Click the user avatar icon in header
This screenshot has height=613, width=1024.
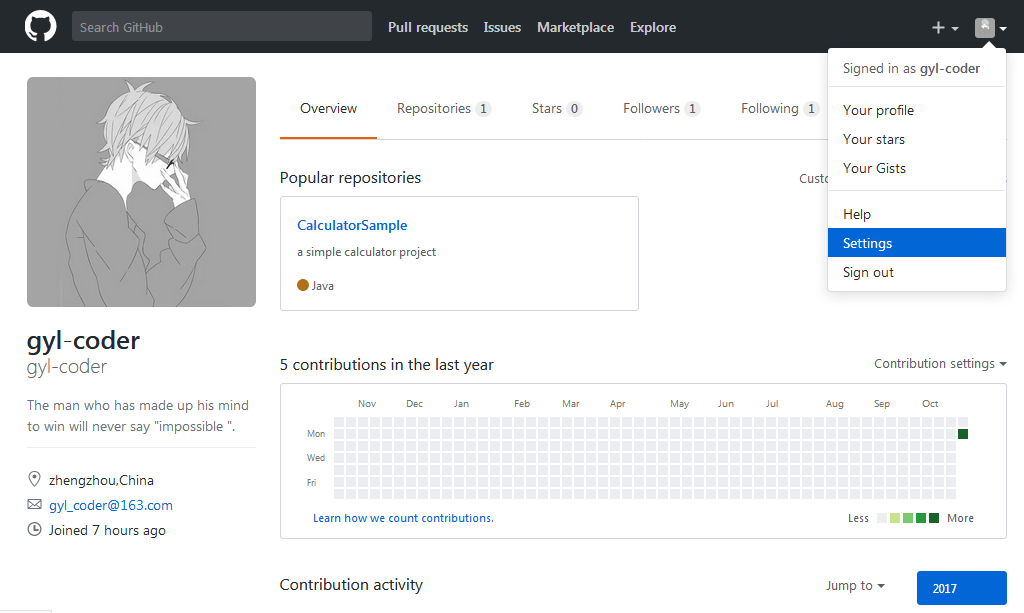(985, 28)
